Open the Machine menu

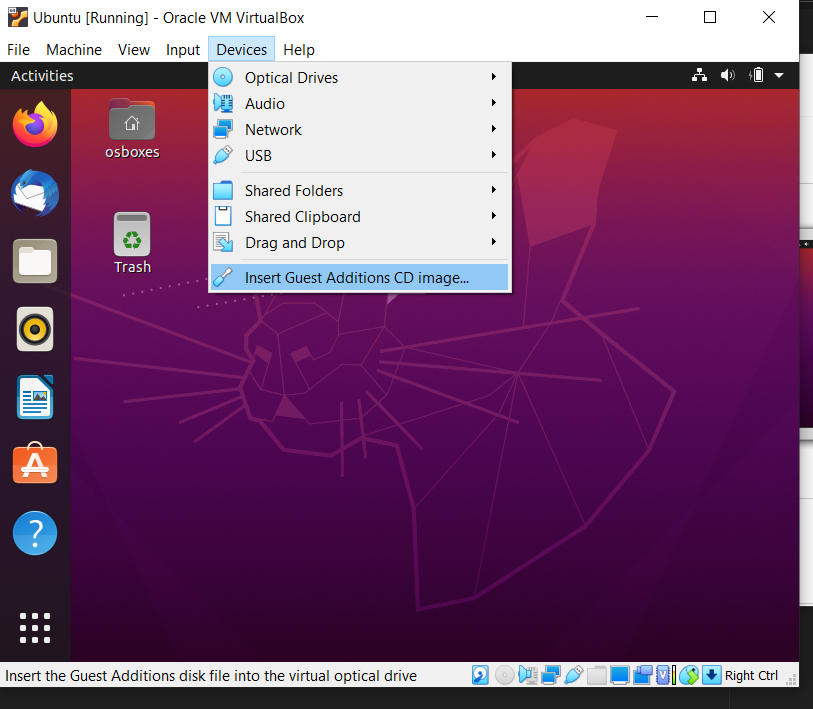point(74,50)
